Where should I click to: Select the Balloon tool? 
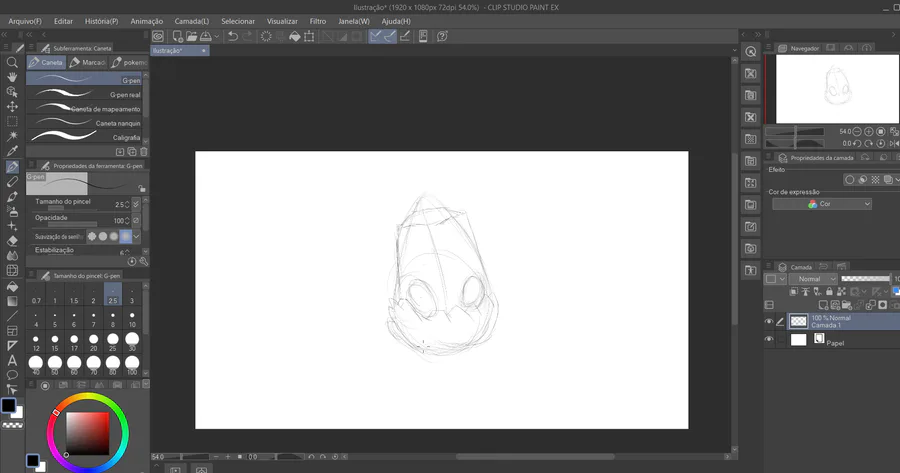tap(11, 375)
